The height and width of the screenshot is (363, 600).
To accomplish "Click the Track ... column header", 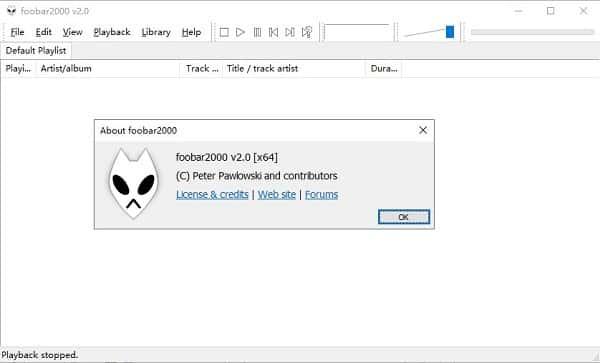I will (201, 68).
